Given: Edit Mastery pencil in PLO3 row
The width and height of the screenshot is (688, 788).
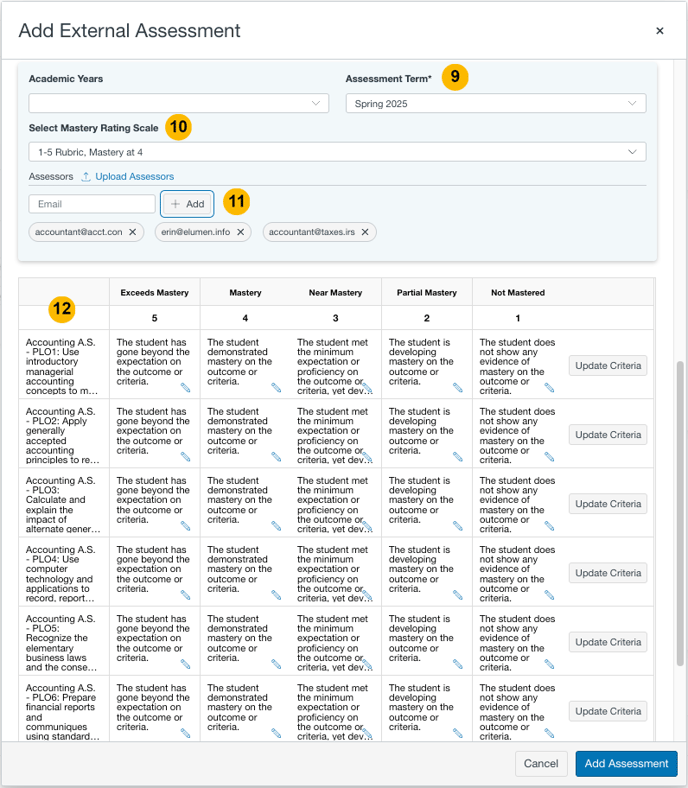Looking at the screenshot, I should click(276, 526).
